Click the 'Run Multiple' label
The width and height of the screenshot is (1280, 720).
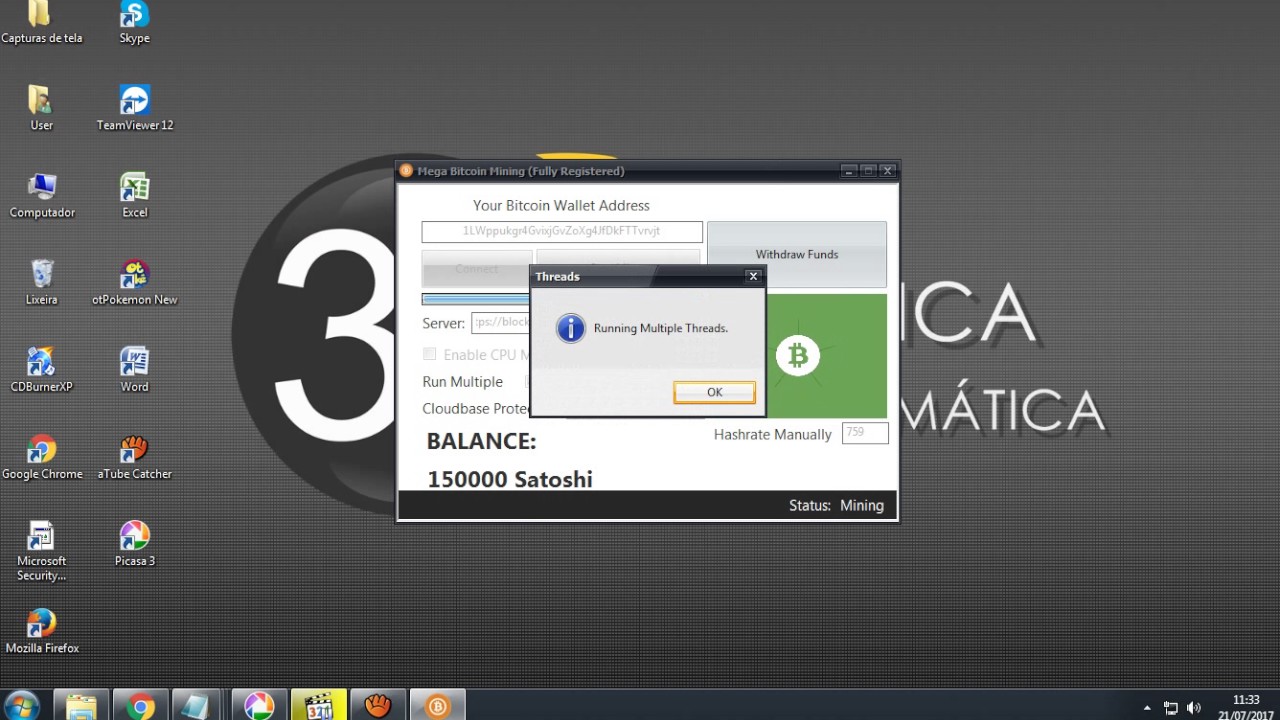tap(462, 381)
